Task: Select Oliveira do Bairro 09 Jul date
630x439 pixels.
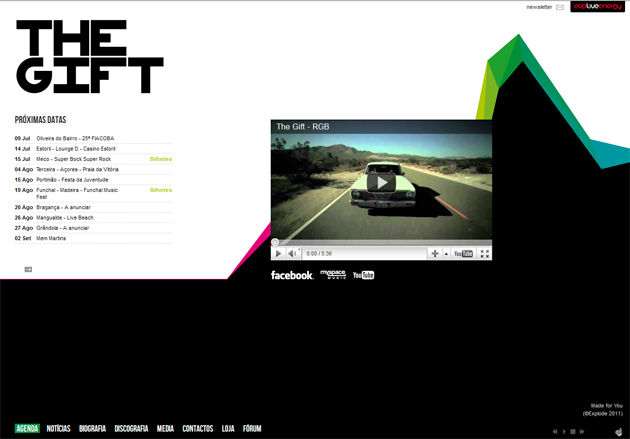Action: pyautogui.click(x=93, y=138)
